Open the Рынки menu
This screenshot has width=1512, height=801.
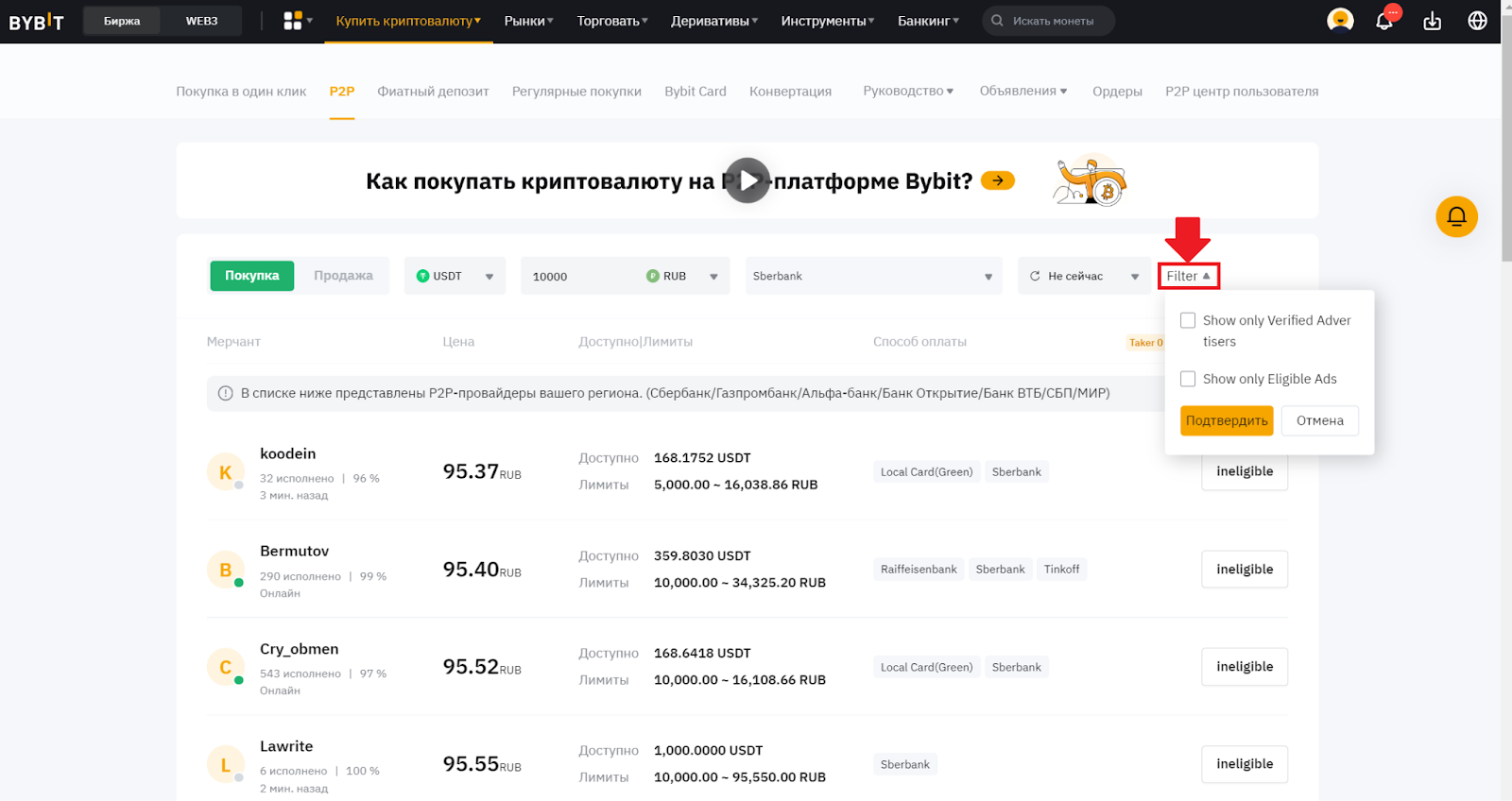click(x=529, y=21)
